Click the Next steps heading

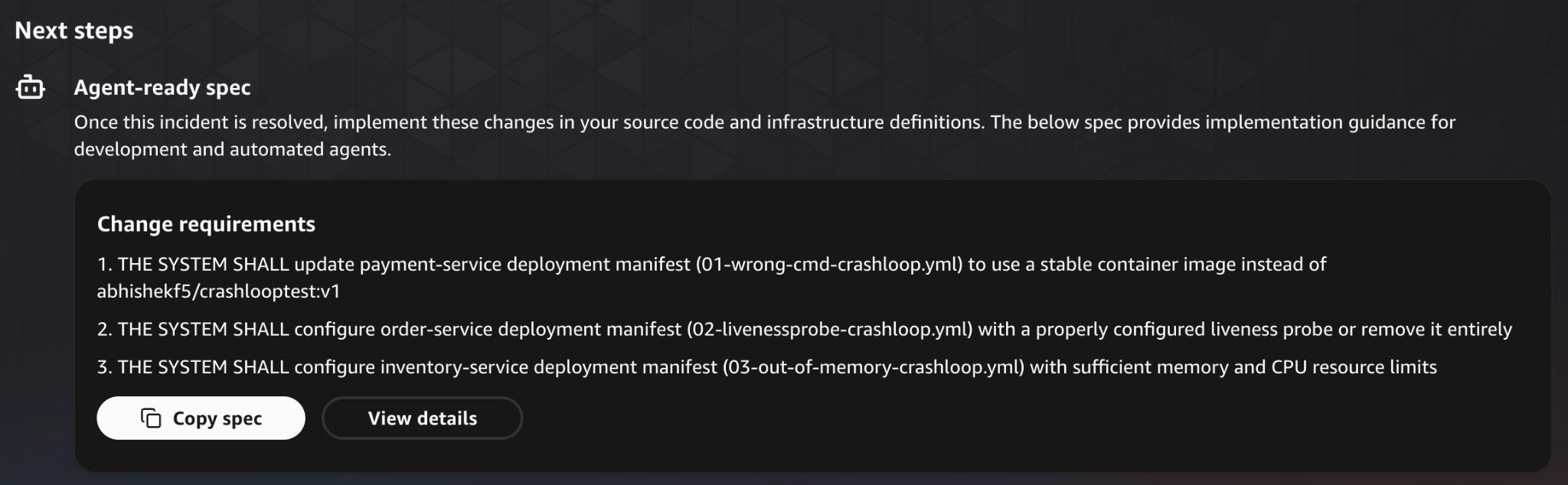tap(73, 31)
